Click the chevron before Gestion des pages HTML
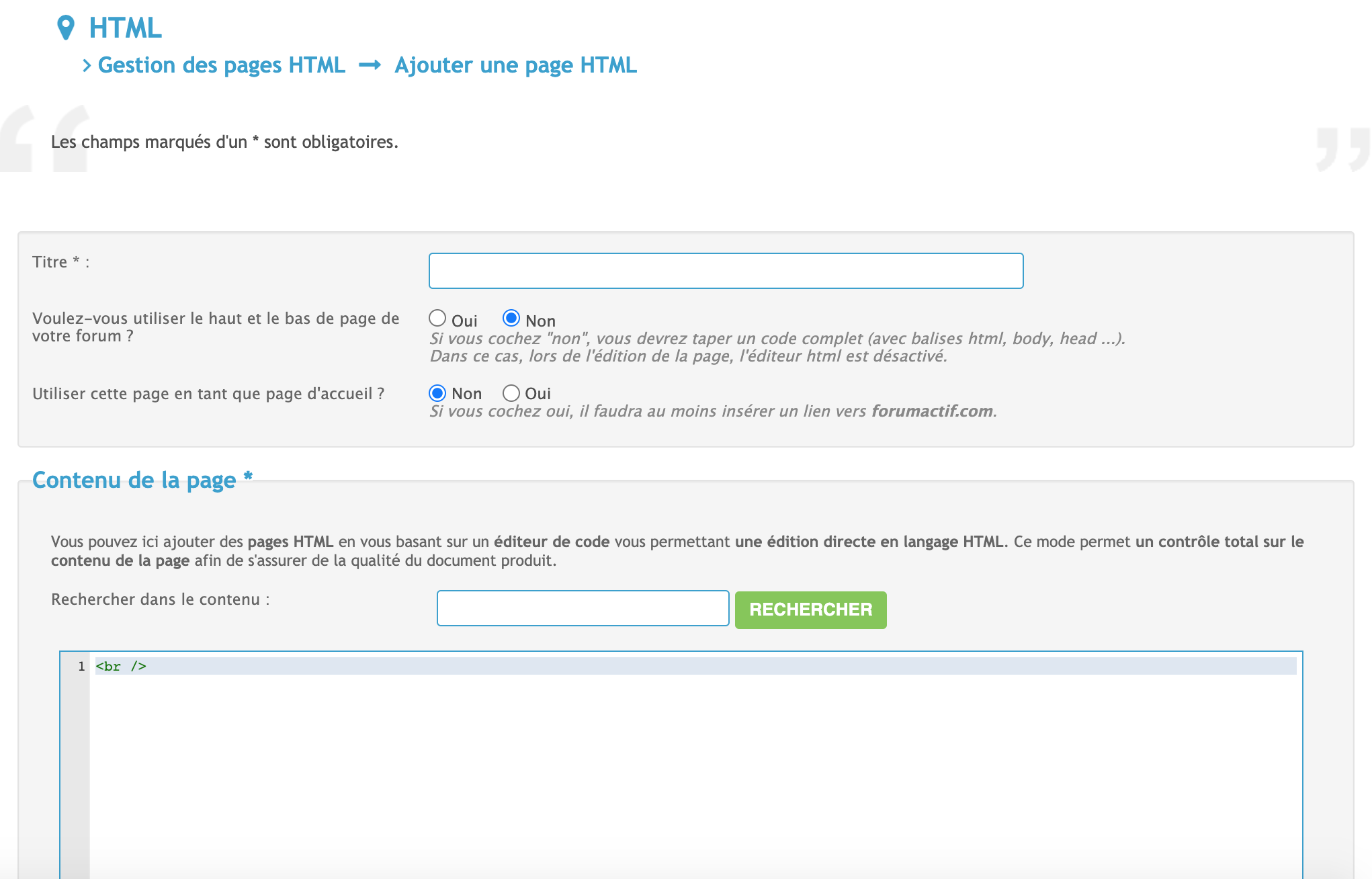1372x879 pixels. (x=87, y=66)
